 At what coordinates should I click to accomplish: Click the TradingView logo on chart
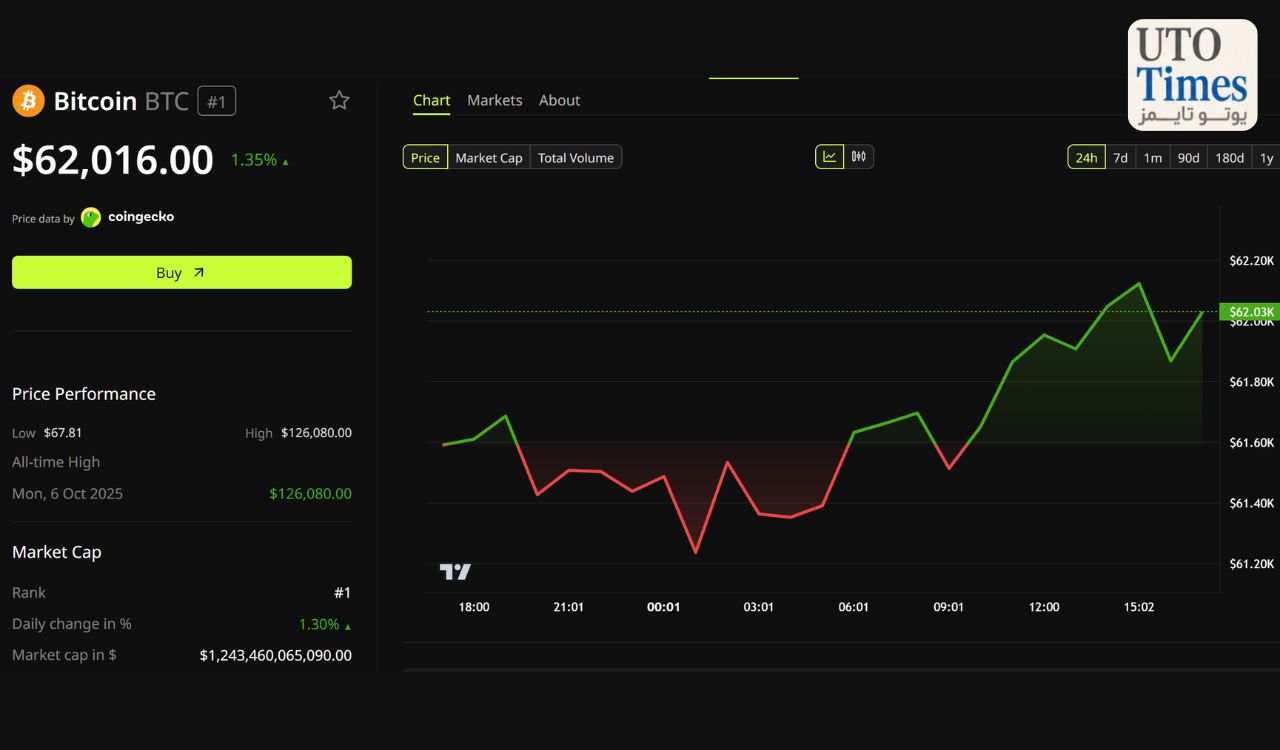[455, 572]
